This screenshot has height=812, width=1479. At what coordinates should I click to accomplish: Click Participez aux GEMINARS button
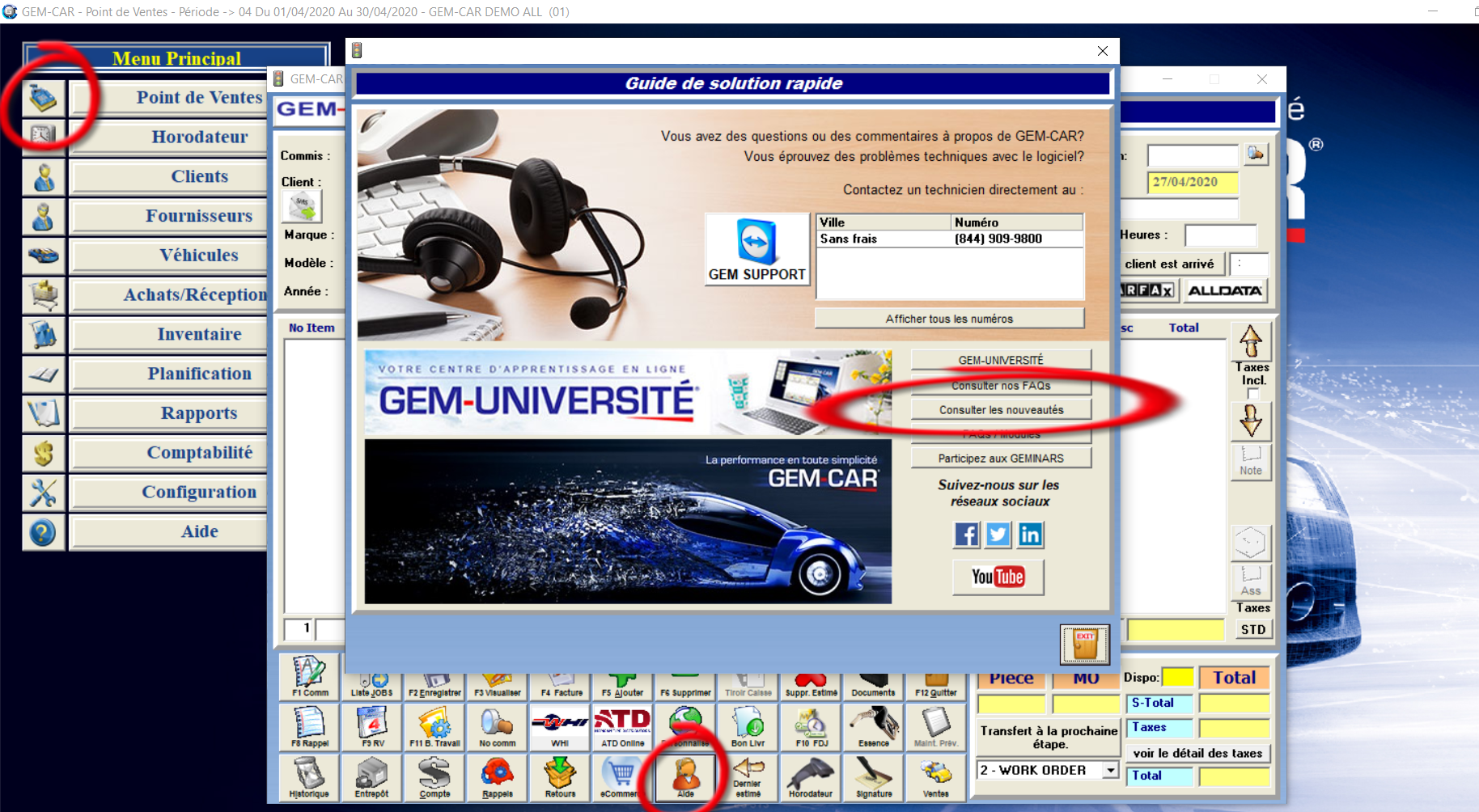[x=1001, y=459]
